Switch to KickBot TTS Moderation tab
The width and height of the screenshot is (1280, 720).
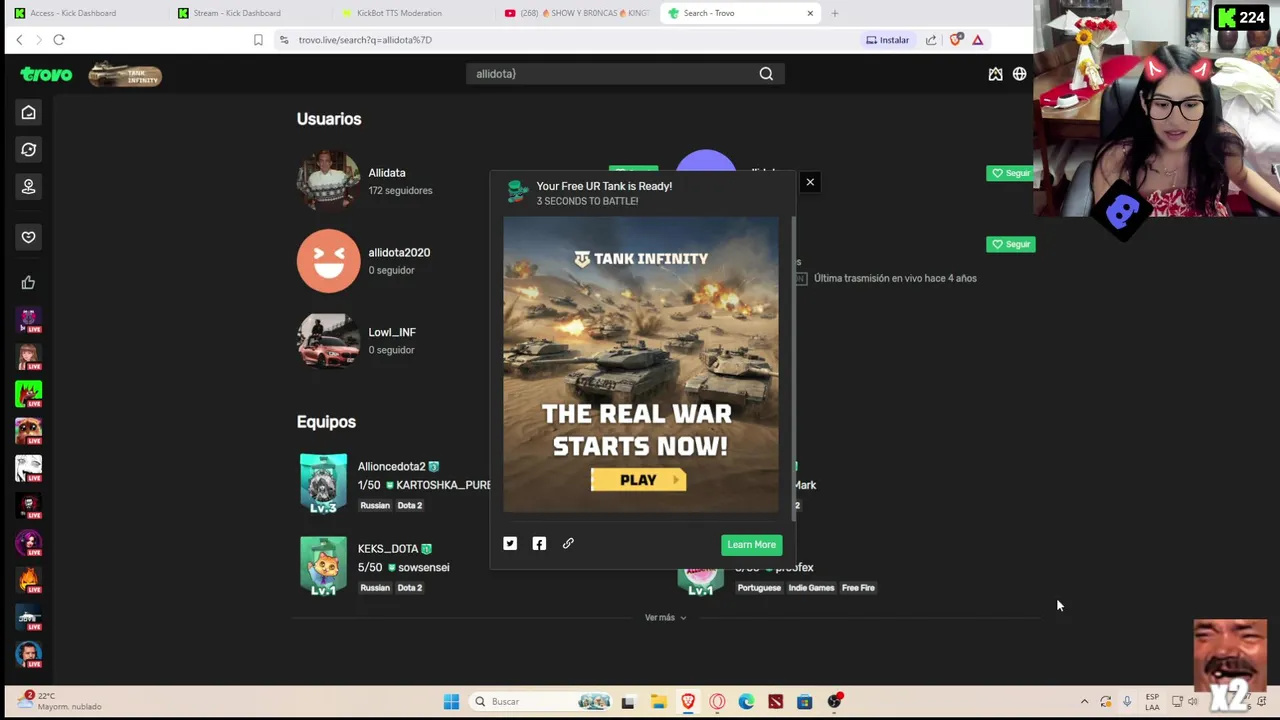tap(412, 13)
